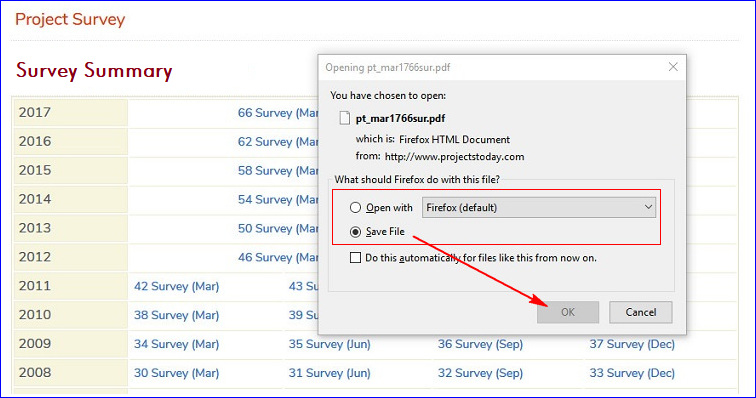Open the 35 Survey (Jun) link
Viewport: 756px width, 398px height.
coord(330,344)
